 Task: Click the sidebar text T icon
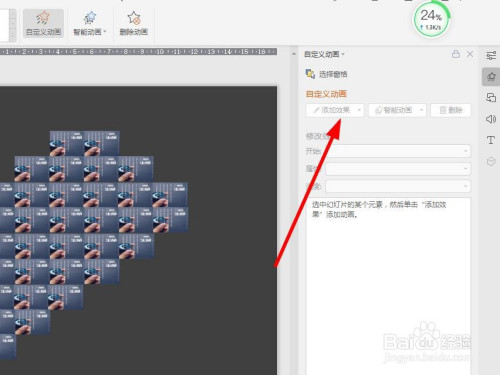(x=491, y=140)
